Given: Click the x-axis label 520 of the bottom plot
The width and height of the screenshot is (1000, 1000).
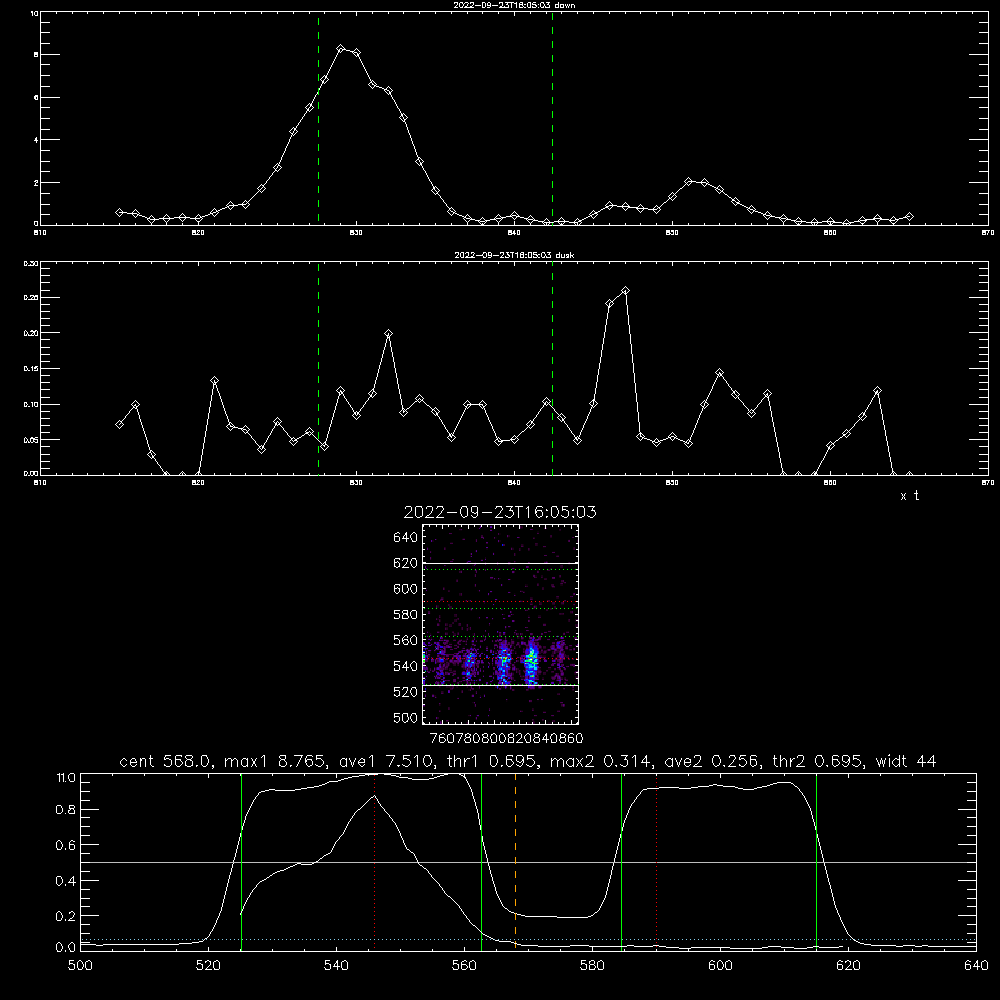Looking at the screenshot, I should click(209, 966).
